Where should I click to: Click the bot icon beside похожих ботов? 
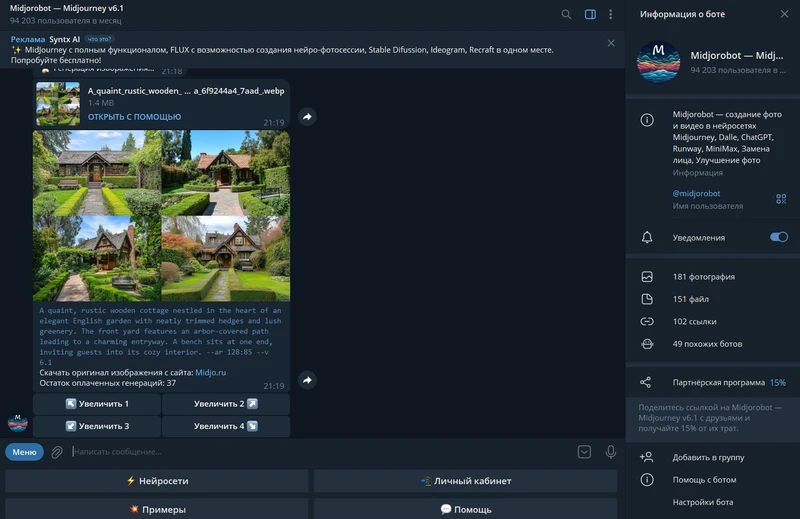click(647, 344)
